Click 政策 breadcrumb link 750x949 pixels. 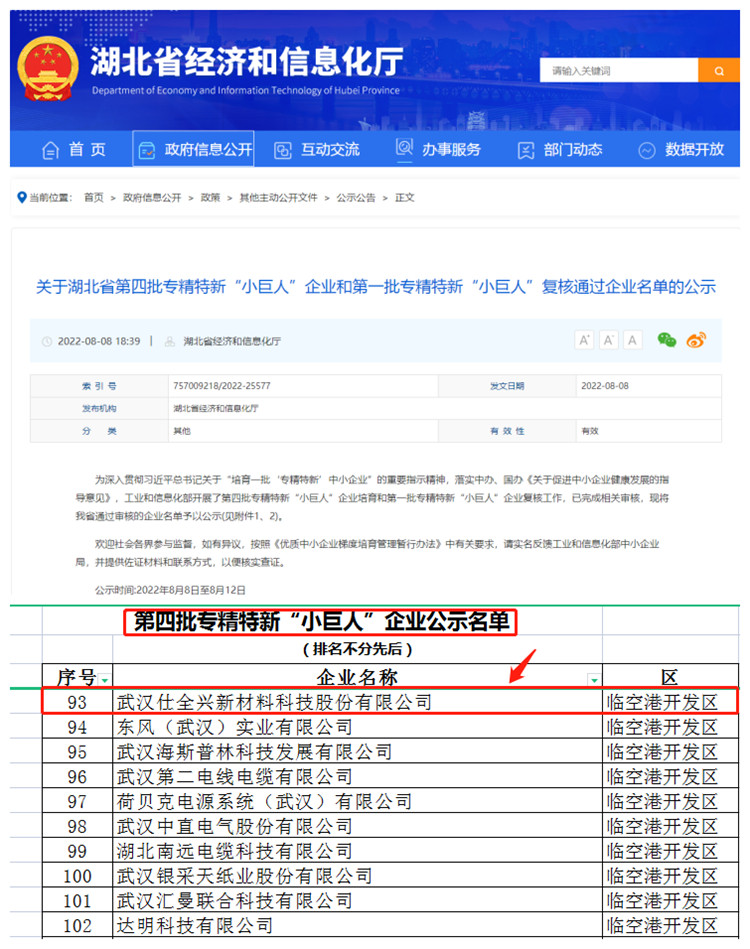[210, 198]
